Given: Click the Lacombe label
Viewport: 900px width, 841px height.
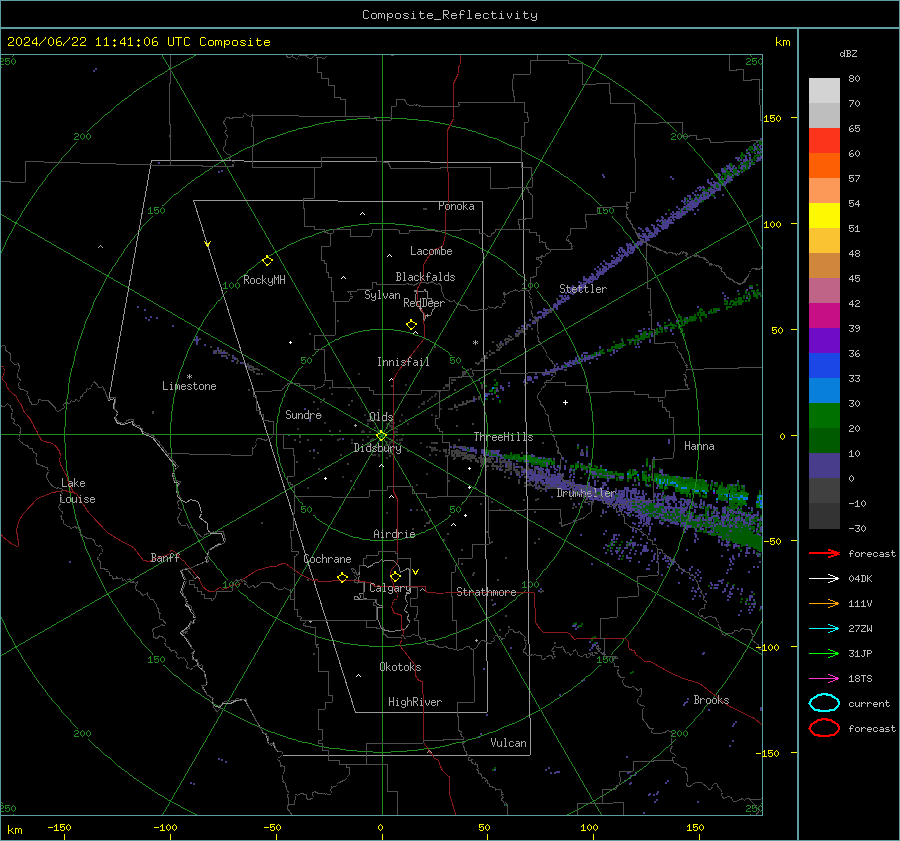Looking at the screenshot, I should (431, 251).
